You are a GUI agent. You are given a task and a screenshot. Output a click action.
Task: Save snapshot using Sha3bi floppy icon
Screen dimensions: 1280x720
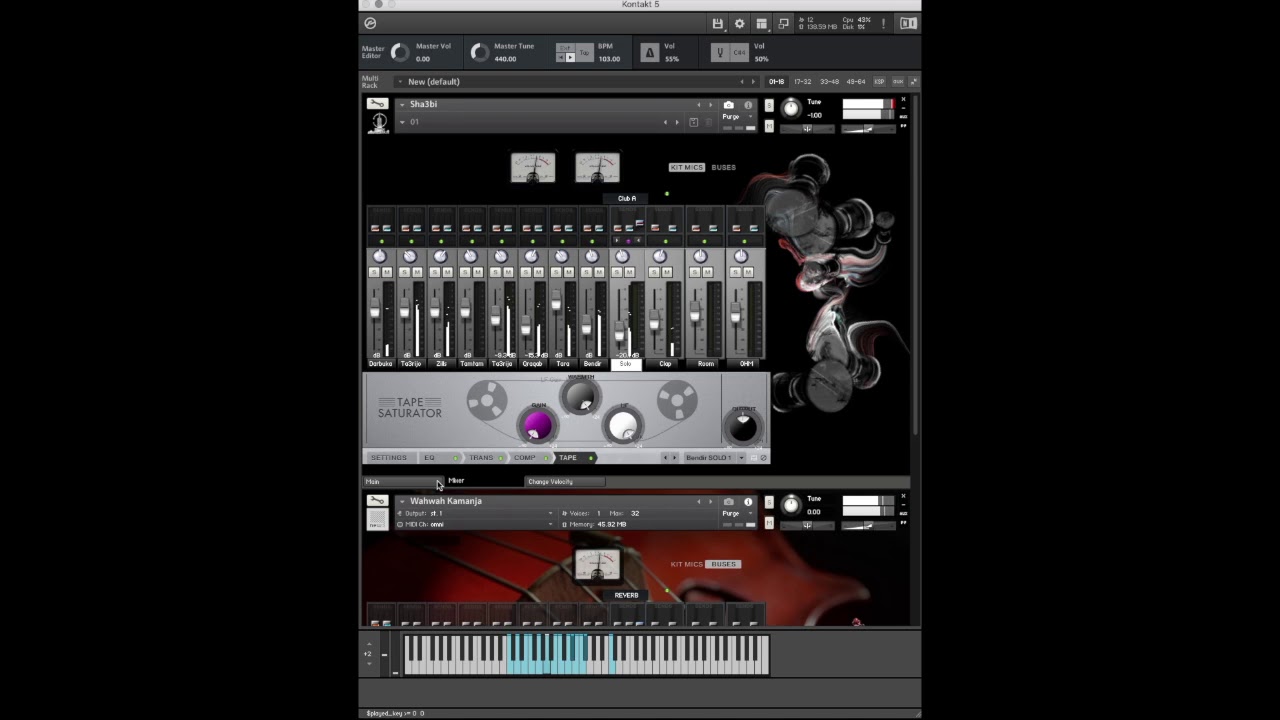[x=693, y=122]
